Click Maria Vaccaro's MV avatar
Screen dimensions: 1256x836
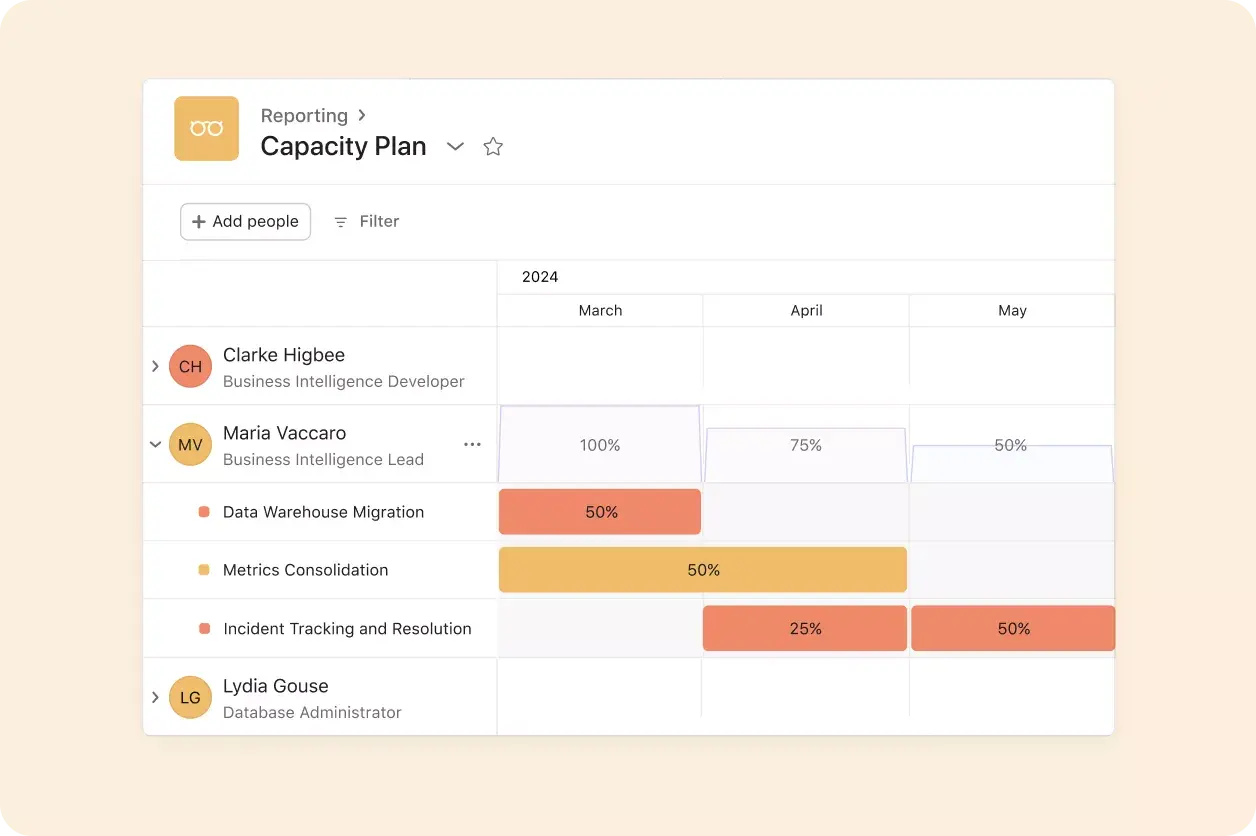point(190,444)
